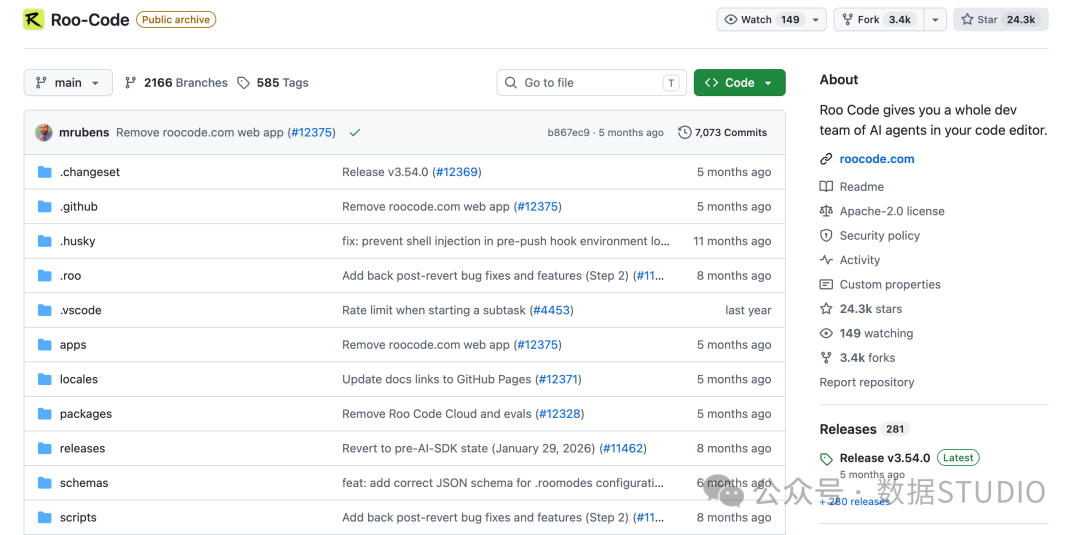
Task: Click the apps folder icon
Action: pos(45,344)
